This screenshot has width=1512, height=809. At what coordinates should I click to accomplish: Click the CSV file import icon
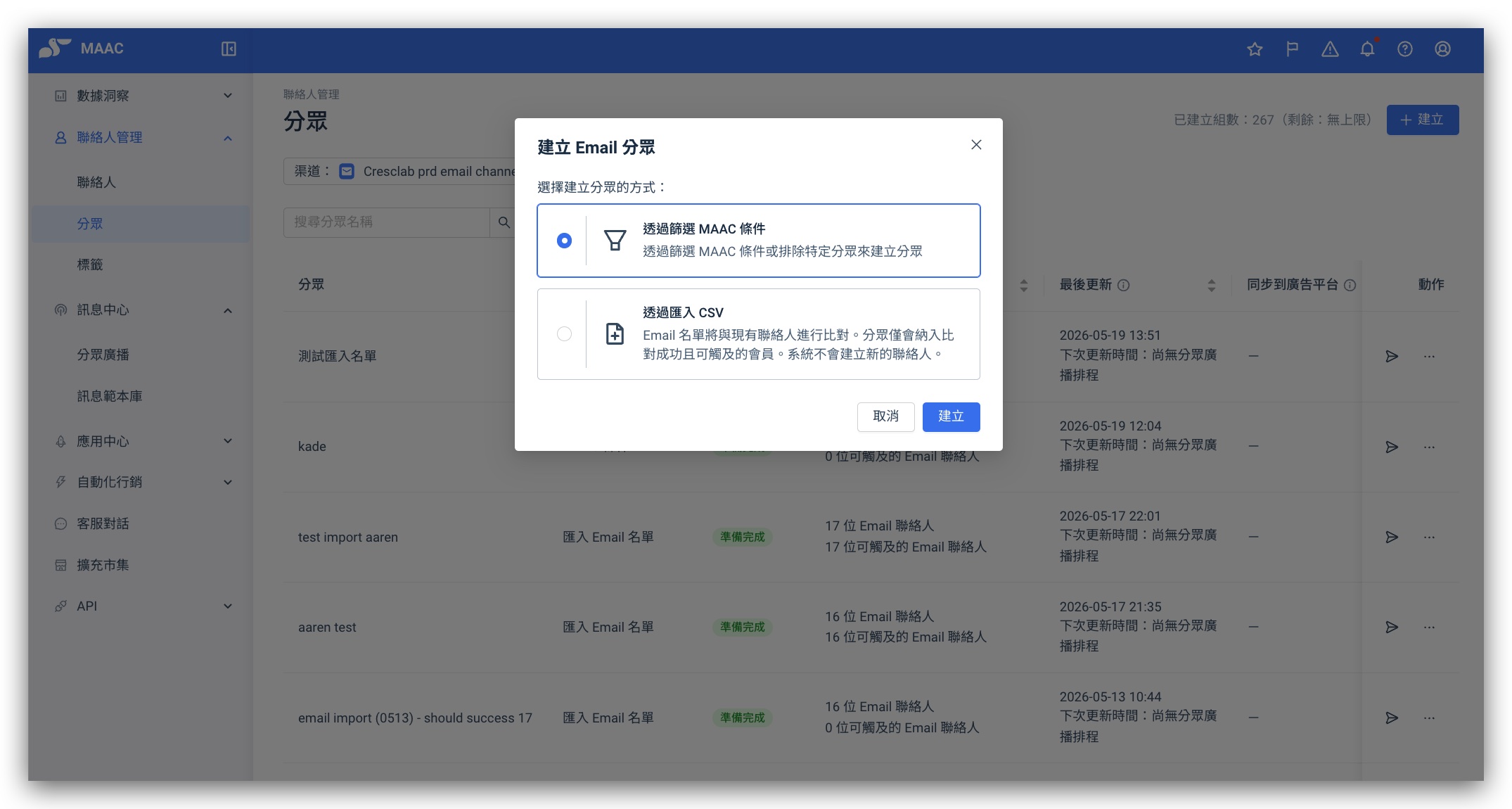pyautogui.click(x=615, y=334)
